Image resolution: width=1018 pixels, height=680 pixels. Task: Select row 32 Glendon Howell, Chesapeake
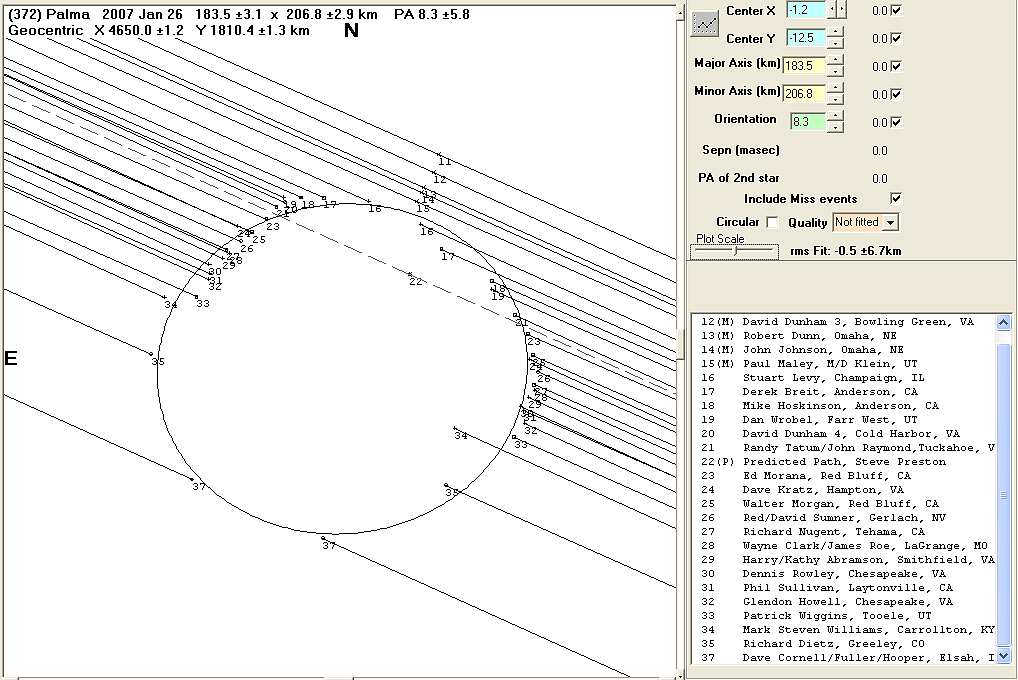pyautogui.click(x=843, y=601)
